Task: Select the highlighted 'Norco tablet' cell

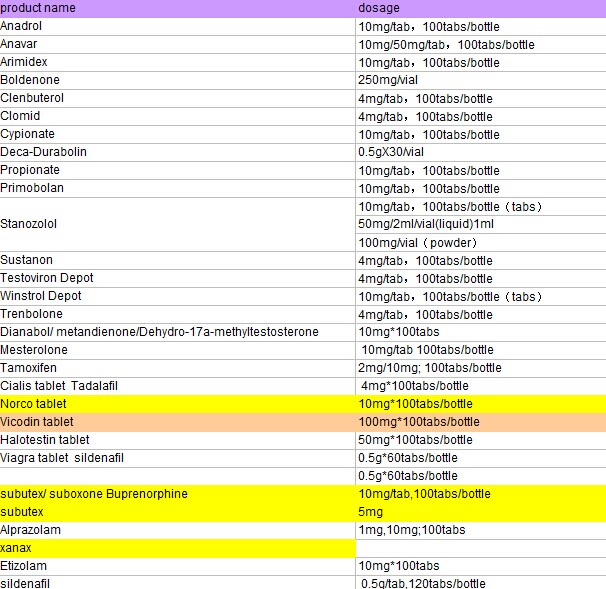Action: click(x=177, y=404)
